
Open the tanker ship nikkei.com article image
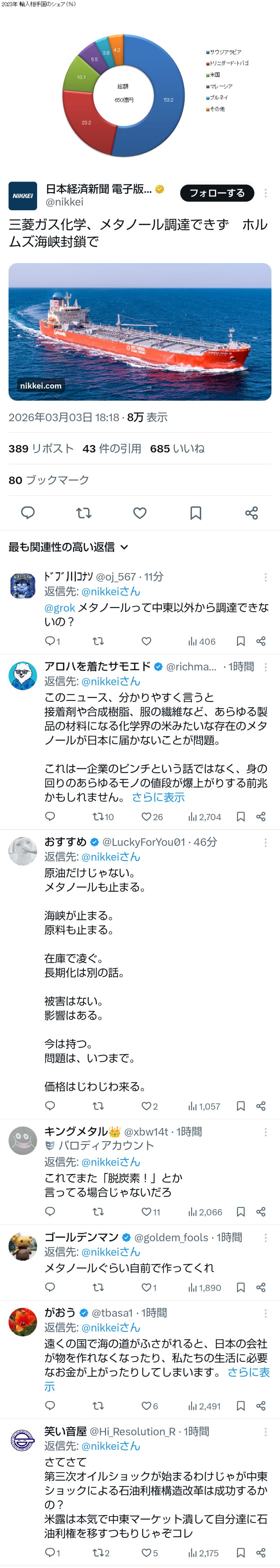[140, 331]
